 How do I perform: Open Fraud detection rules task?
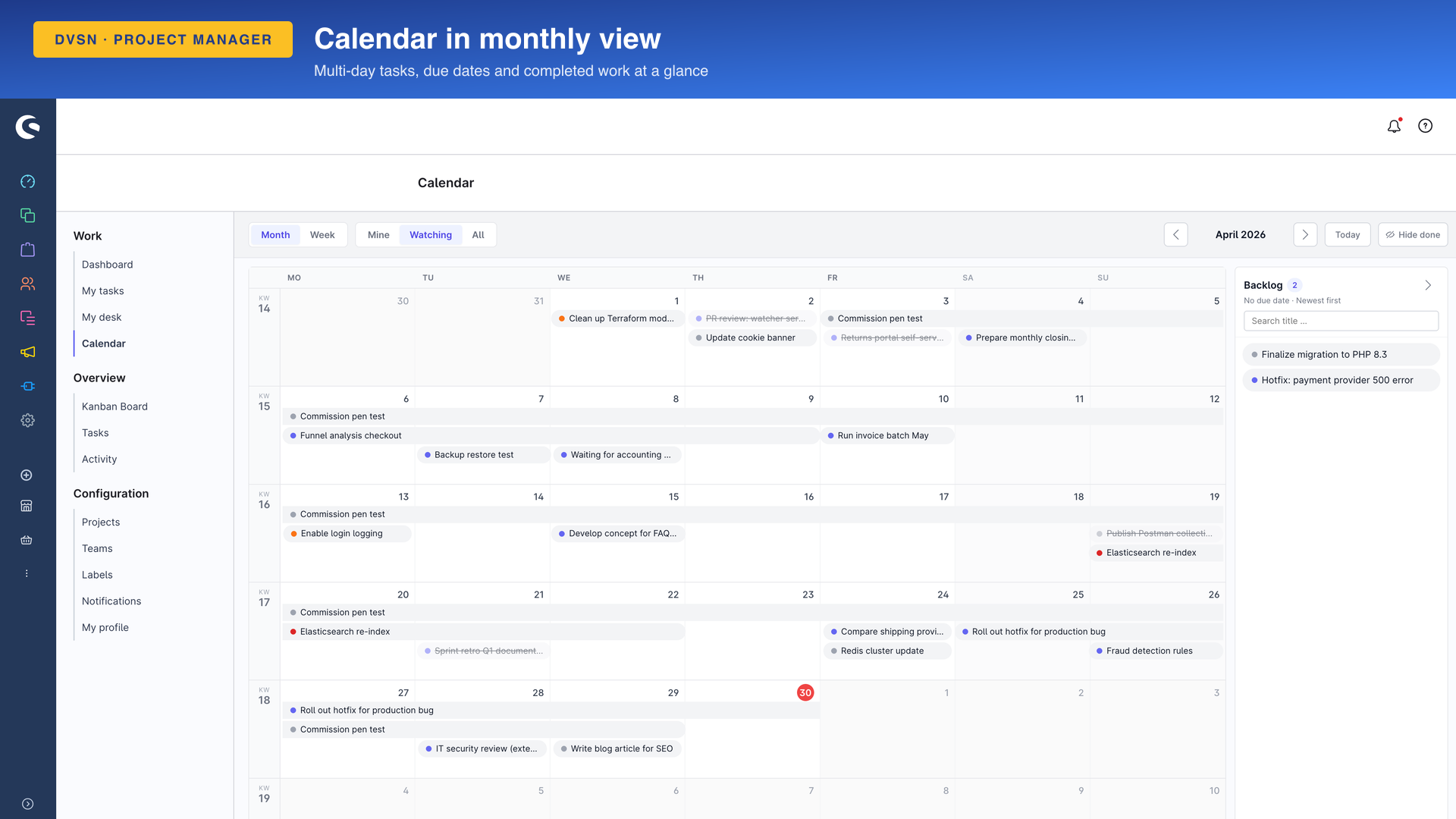click(x=1157, y=651)
